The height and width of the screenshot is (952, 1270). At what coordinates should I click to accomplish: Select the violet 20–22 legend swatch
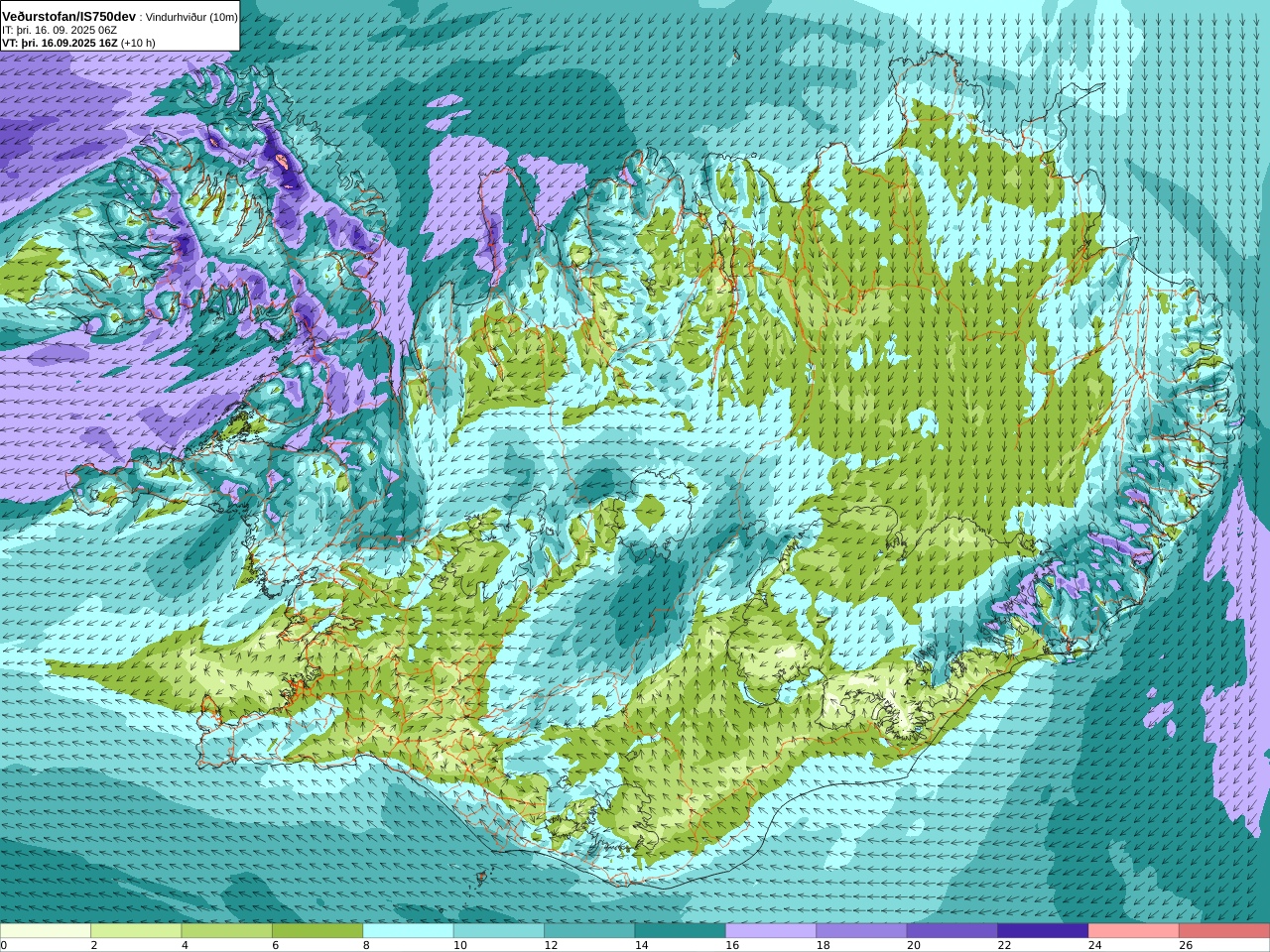point(952,931)
